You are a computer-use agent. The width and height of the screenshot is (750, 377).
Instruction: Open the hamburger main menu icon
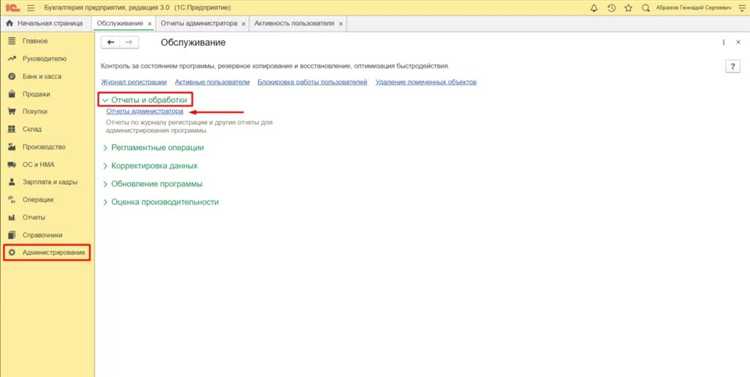pyautogui.click(x=31, y=8)
